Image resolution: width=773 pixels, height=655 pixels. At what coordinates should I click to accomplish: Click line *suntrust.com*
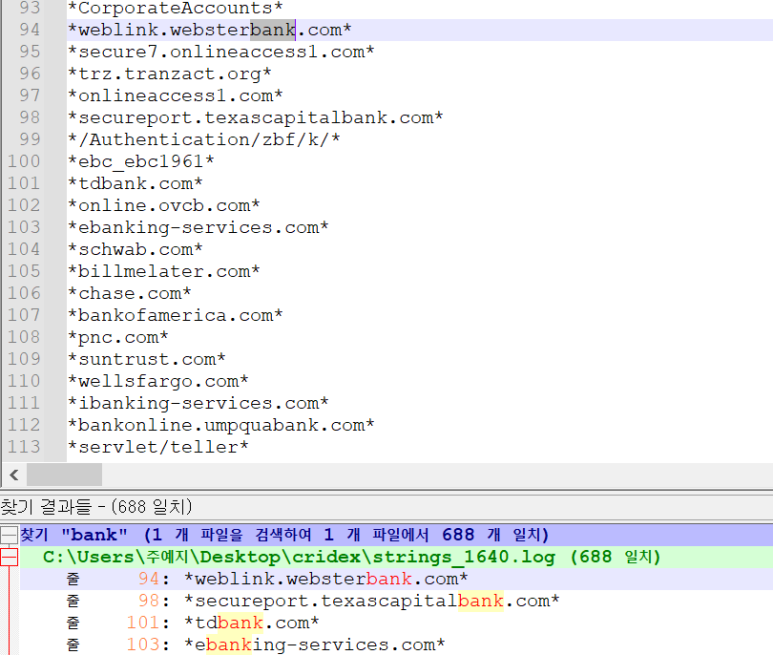click(x=146, y=359)
